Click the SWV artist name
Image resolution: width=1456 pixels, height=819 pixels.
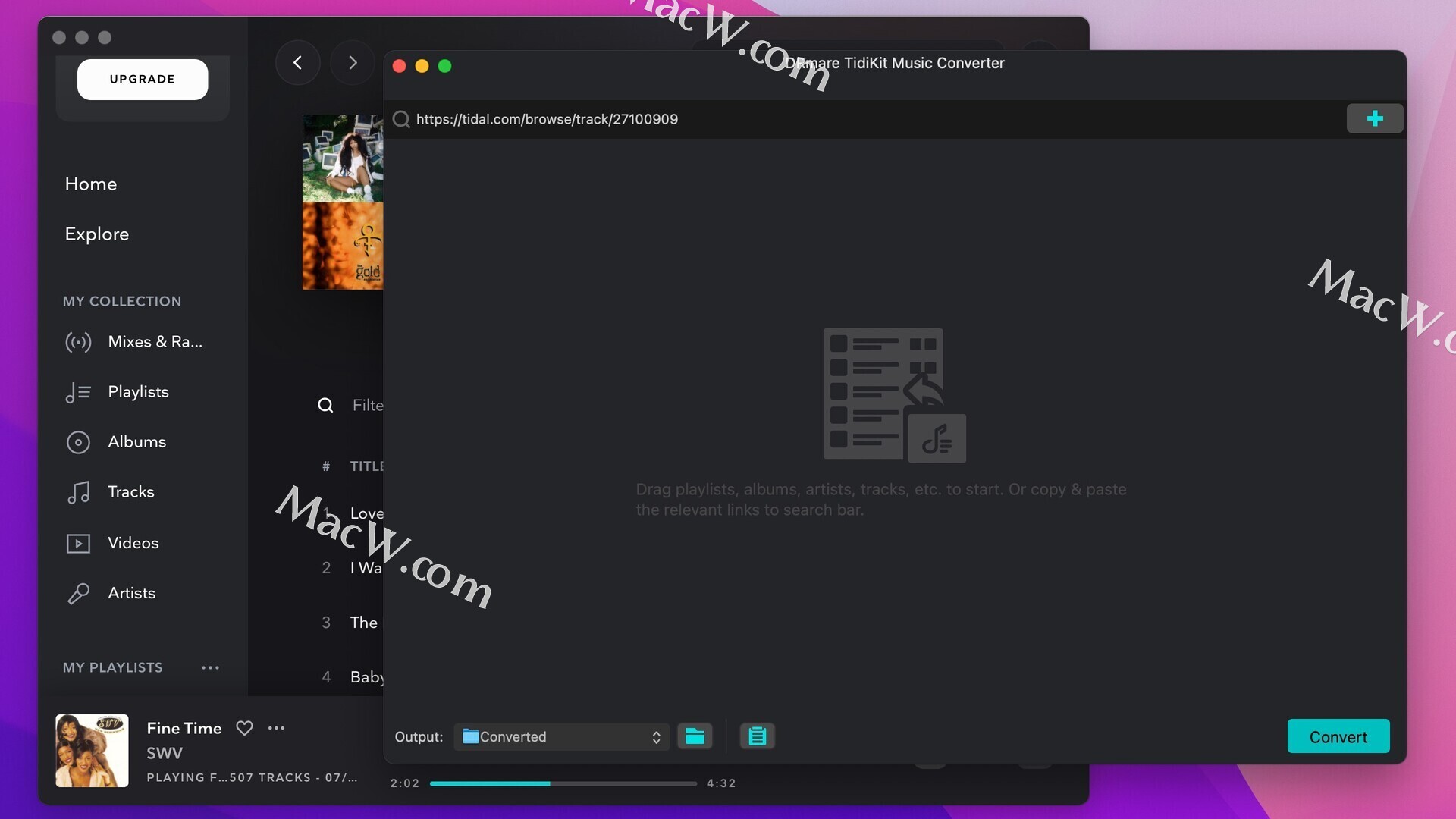[x=165, y=753]
